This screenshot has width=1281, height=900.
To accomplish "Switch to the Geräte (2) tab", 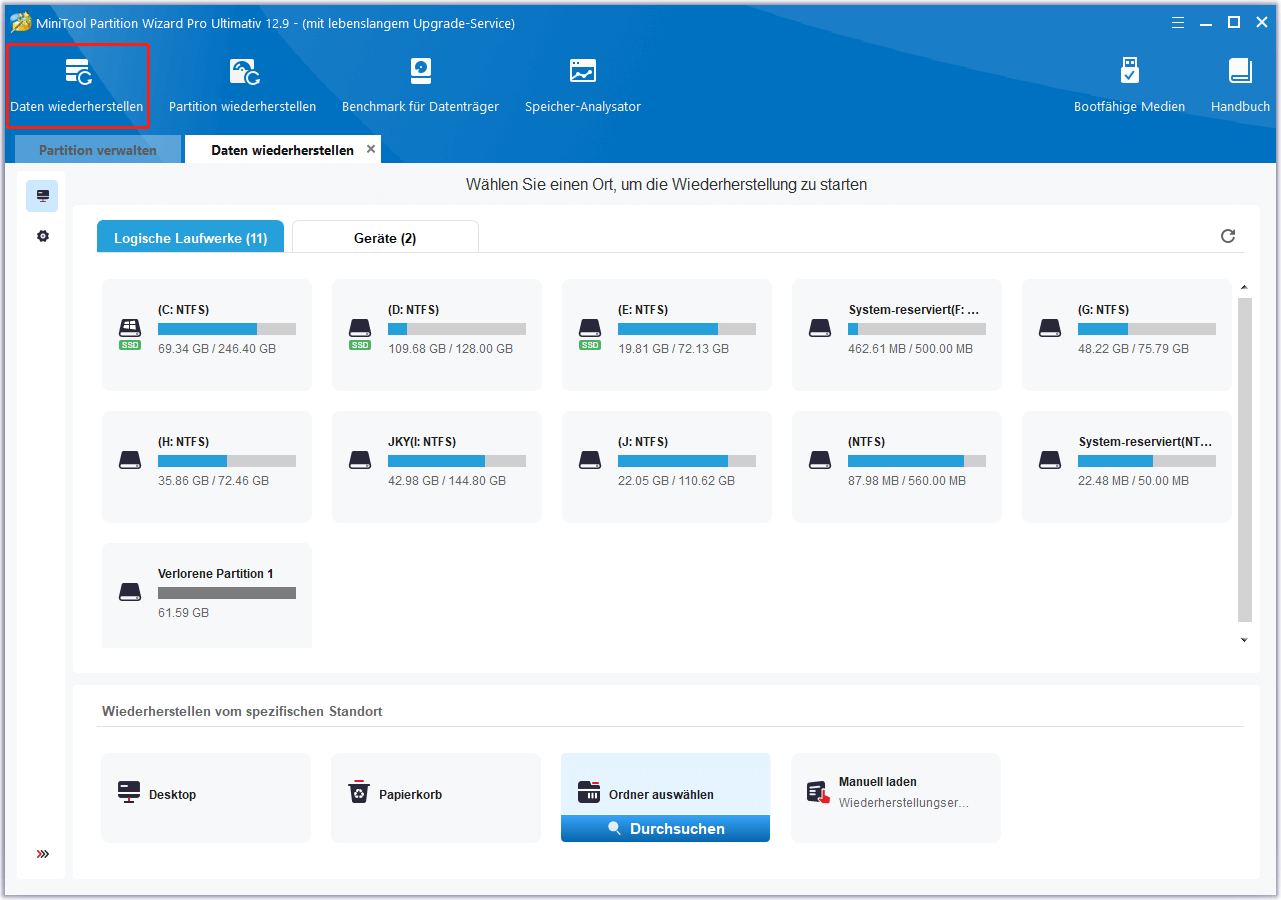I will [x=385, y=238].
